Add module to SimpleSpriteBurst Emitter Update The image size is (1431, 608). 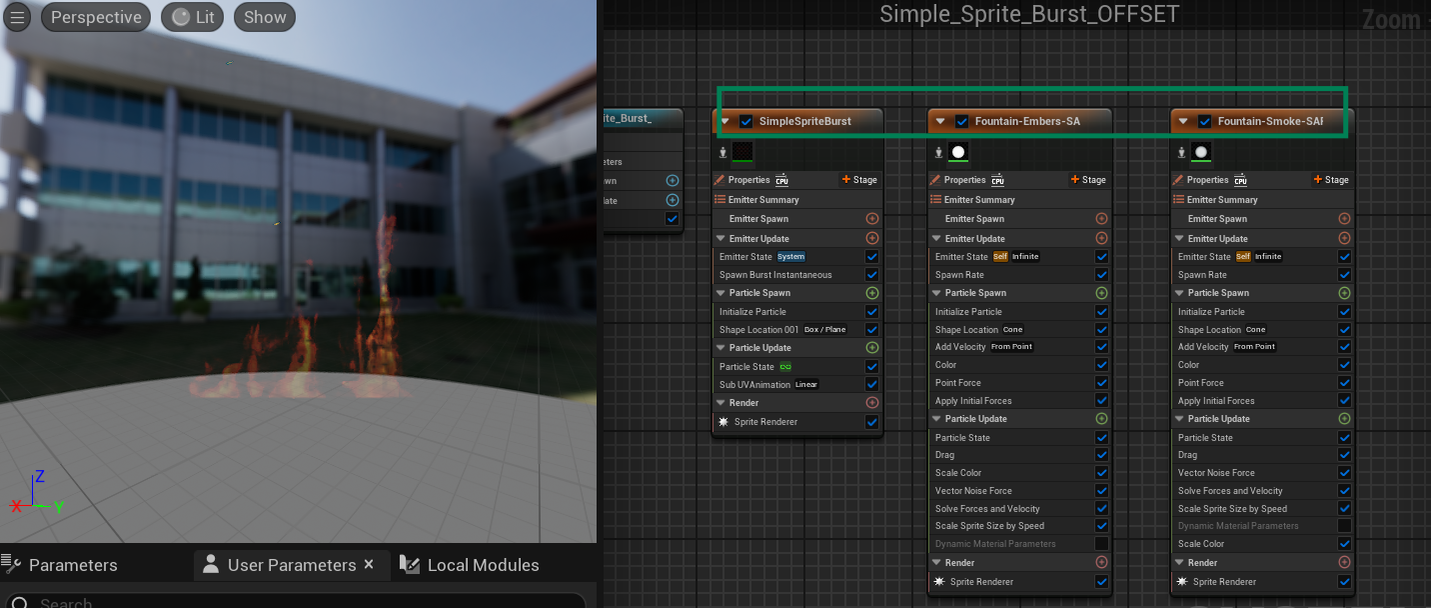[x=872, y=238]
